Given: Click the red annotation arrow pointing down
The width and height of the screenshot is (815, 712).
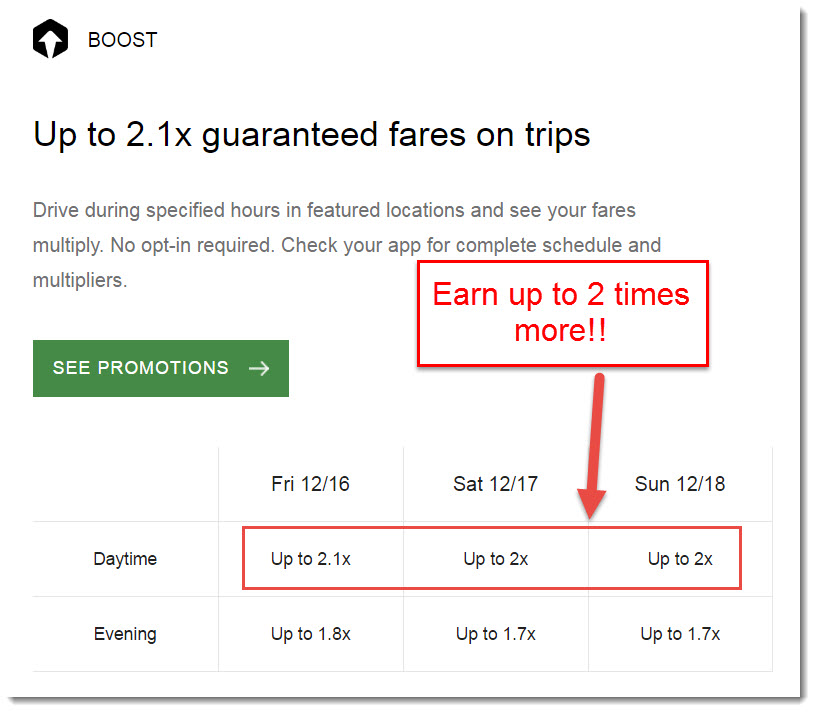Looking at the screenshot, I should click(x=594, y=446).
